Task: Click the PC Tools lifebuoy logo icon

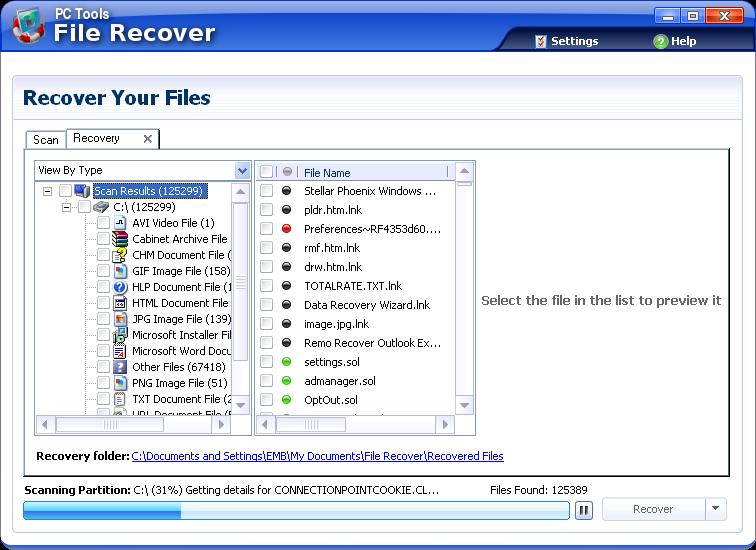Action: (28, 25)
